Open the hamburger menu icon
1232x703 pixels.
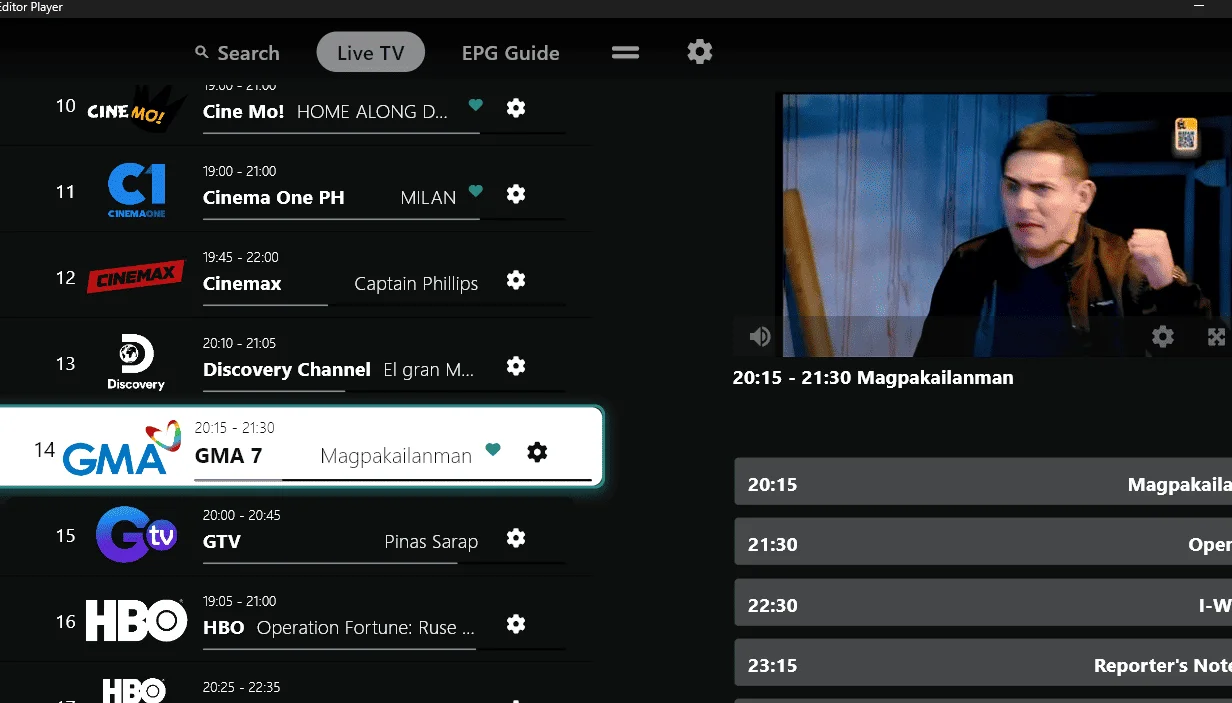[625, 52]
